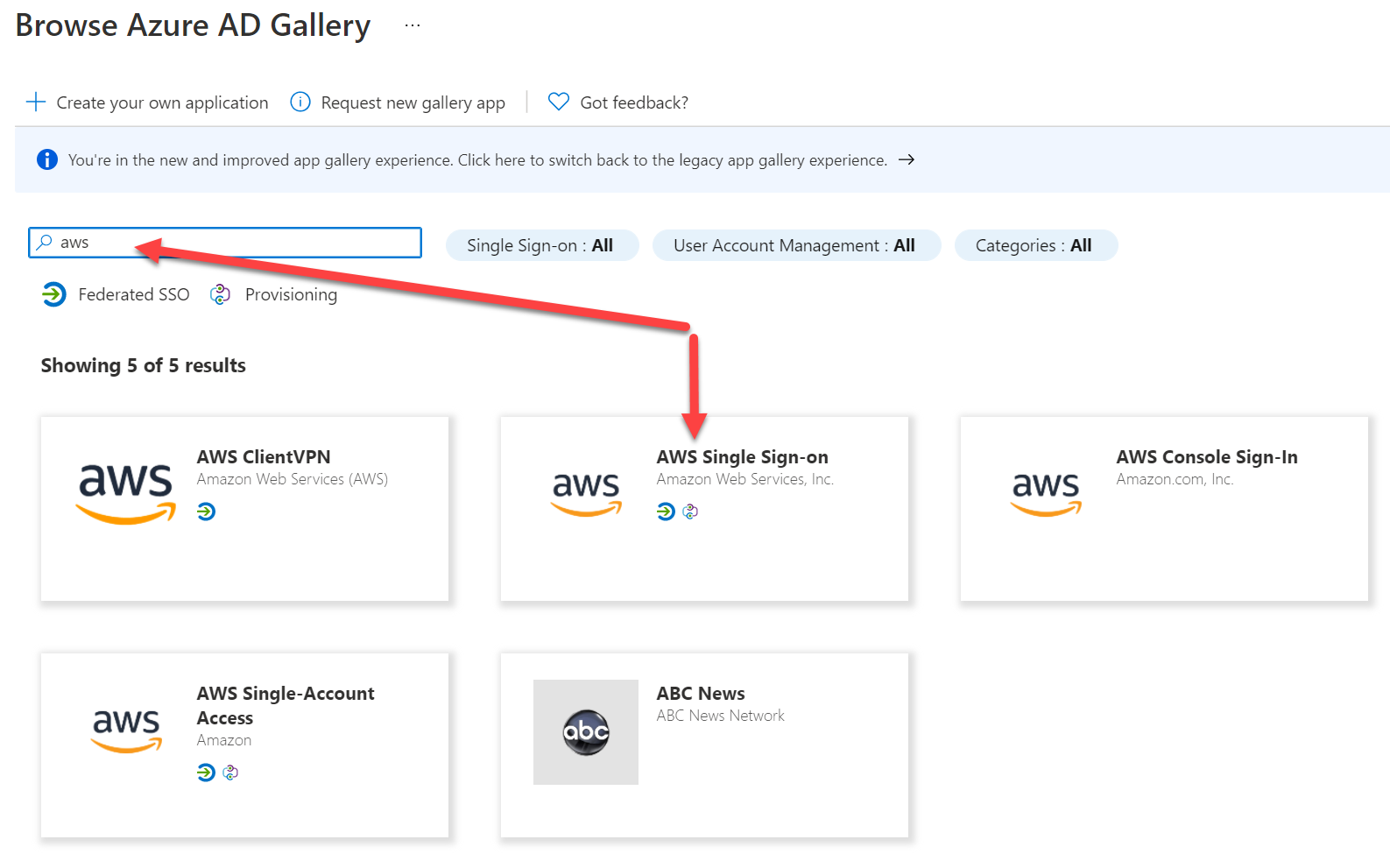Click Create your own application
Viewport: 1390px width, 868px height.
pos(162,102)
